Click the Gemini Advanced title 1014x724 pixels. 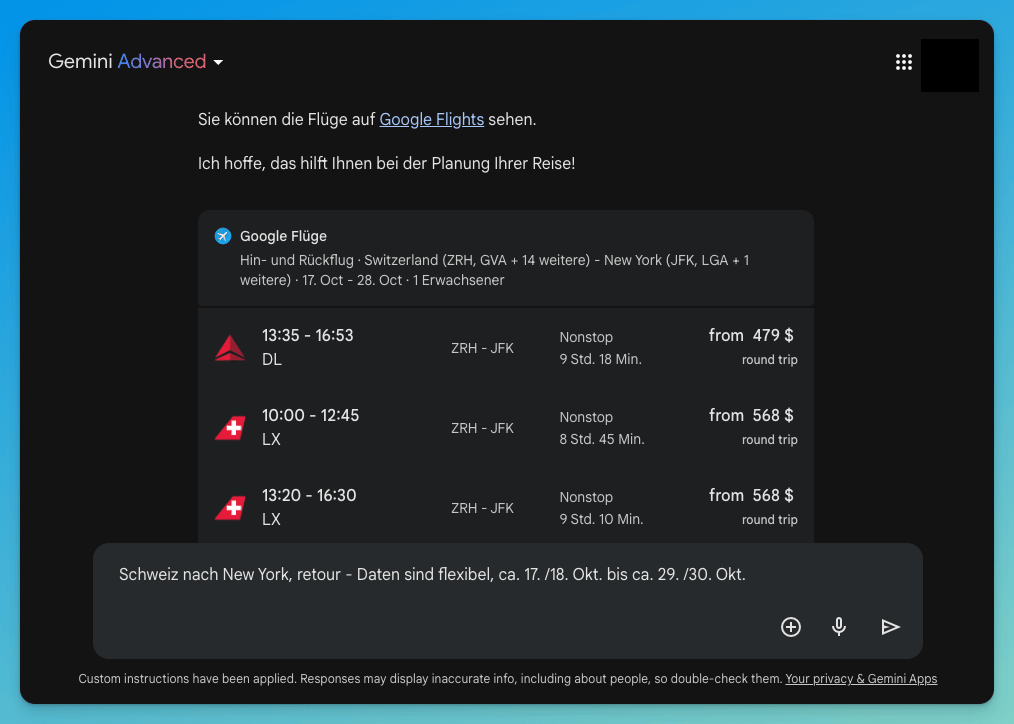pyautogui.click(x=127, y=61)
